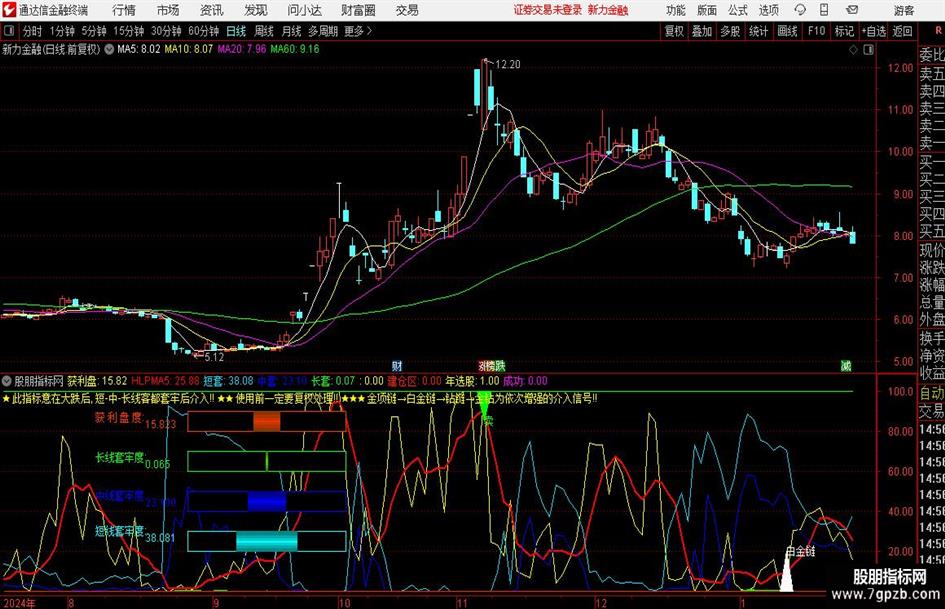Open the 功能 menu
This screenshot has height=609, width=945.
[676, 10]
